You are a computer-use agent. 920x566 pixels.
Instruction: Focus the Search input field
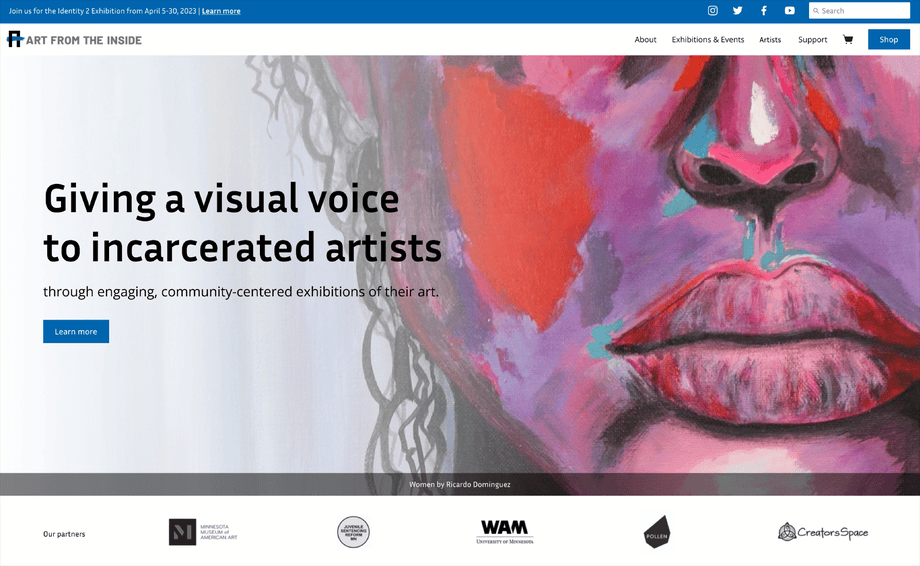click(859, 11)
